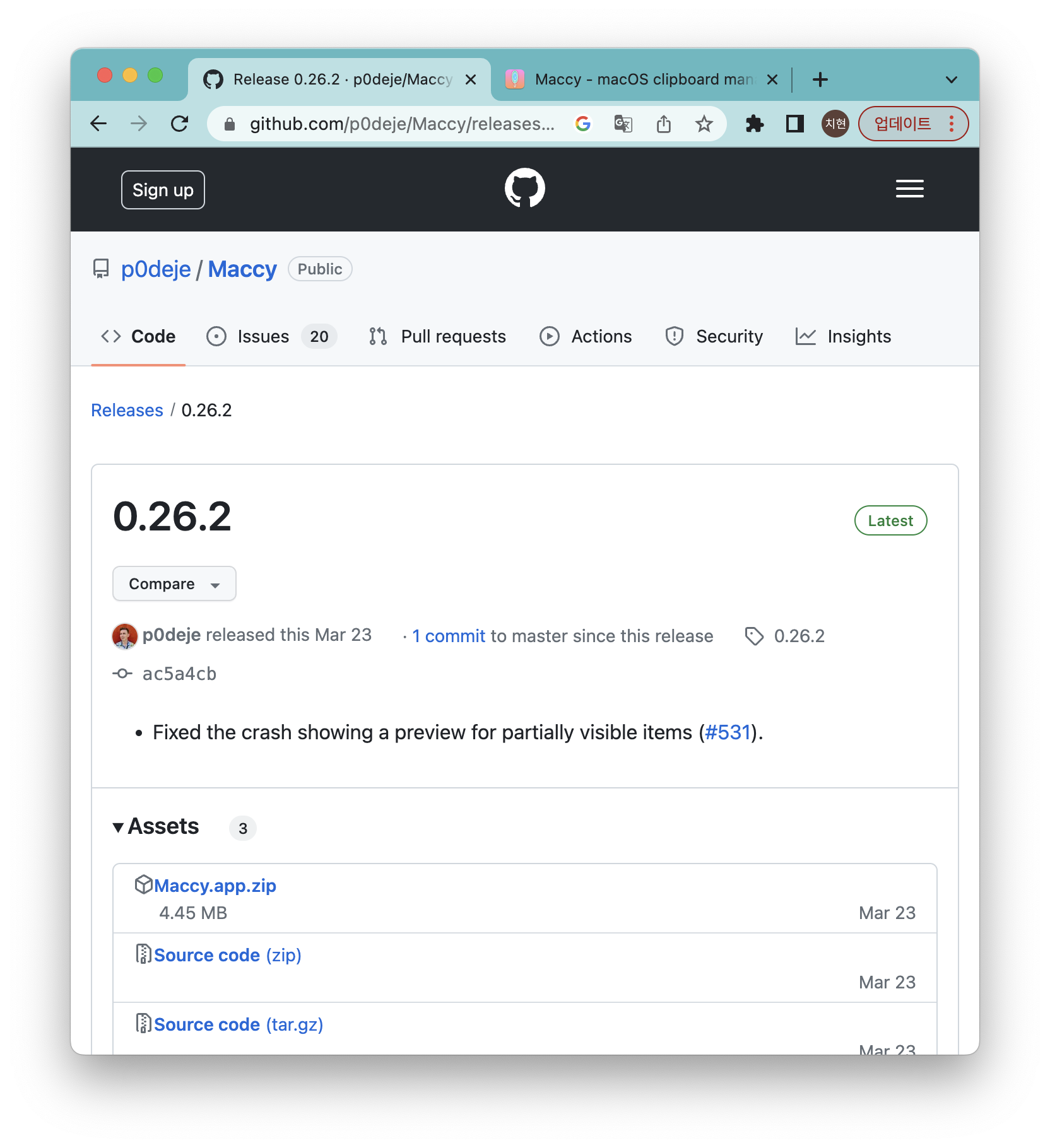Open the hamburger navigation menu

click(909, 189)
